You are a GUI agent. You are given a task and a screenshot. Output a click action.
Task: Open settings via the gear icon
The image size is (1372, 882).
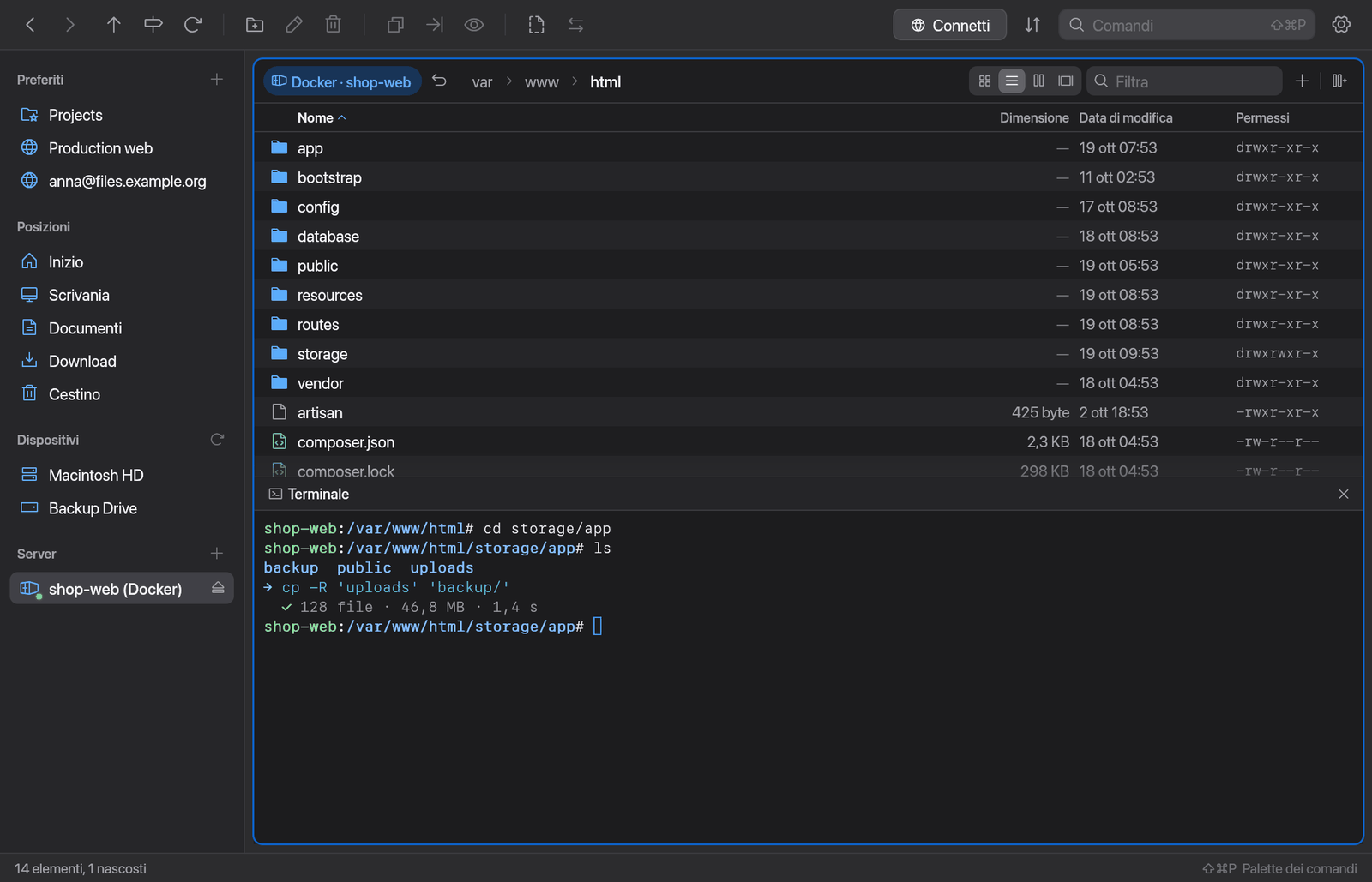(1341, 25)
